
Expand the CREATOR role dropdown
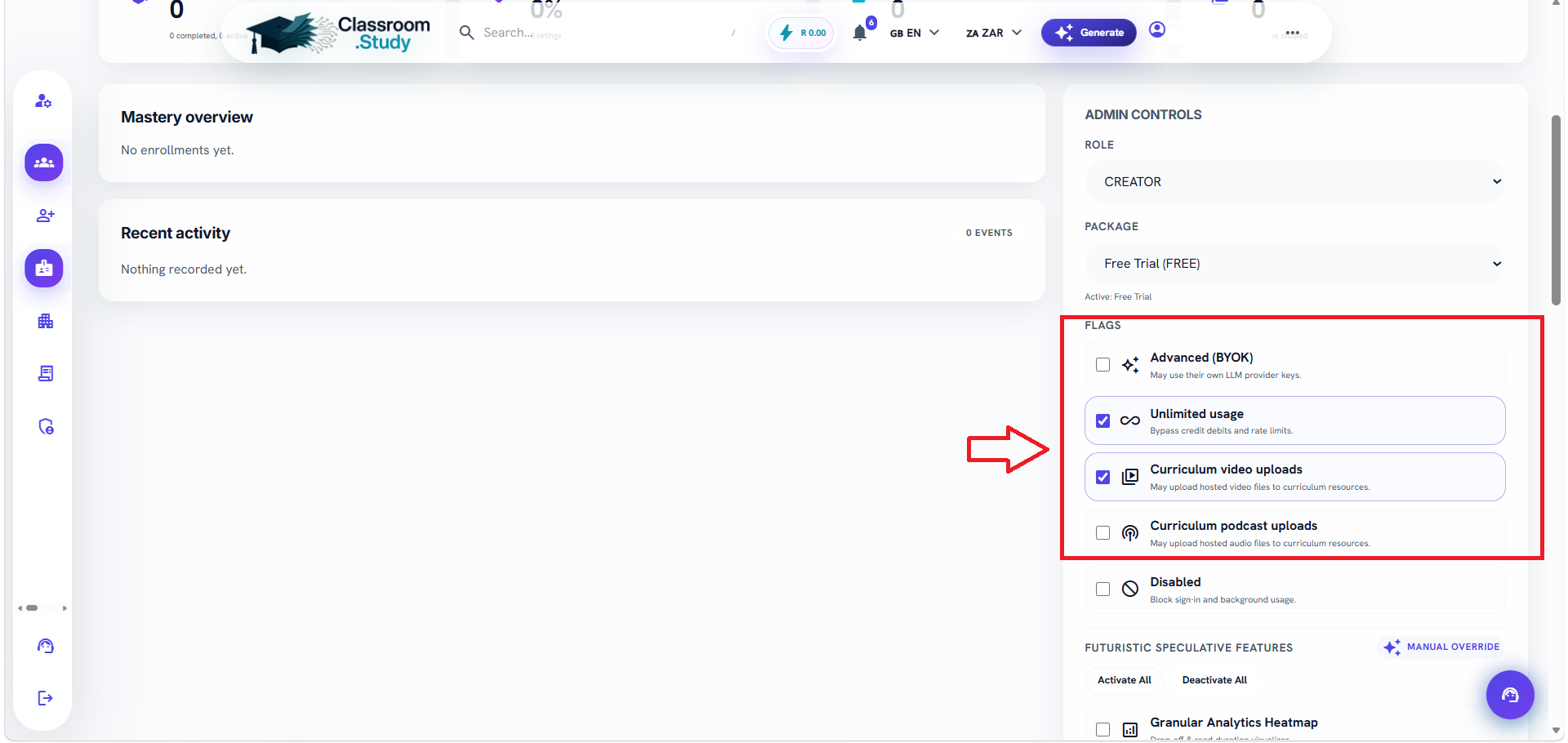click(1294, 182)
